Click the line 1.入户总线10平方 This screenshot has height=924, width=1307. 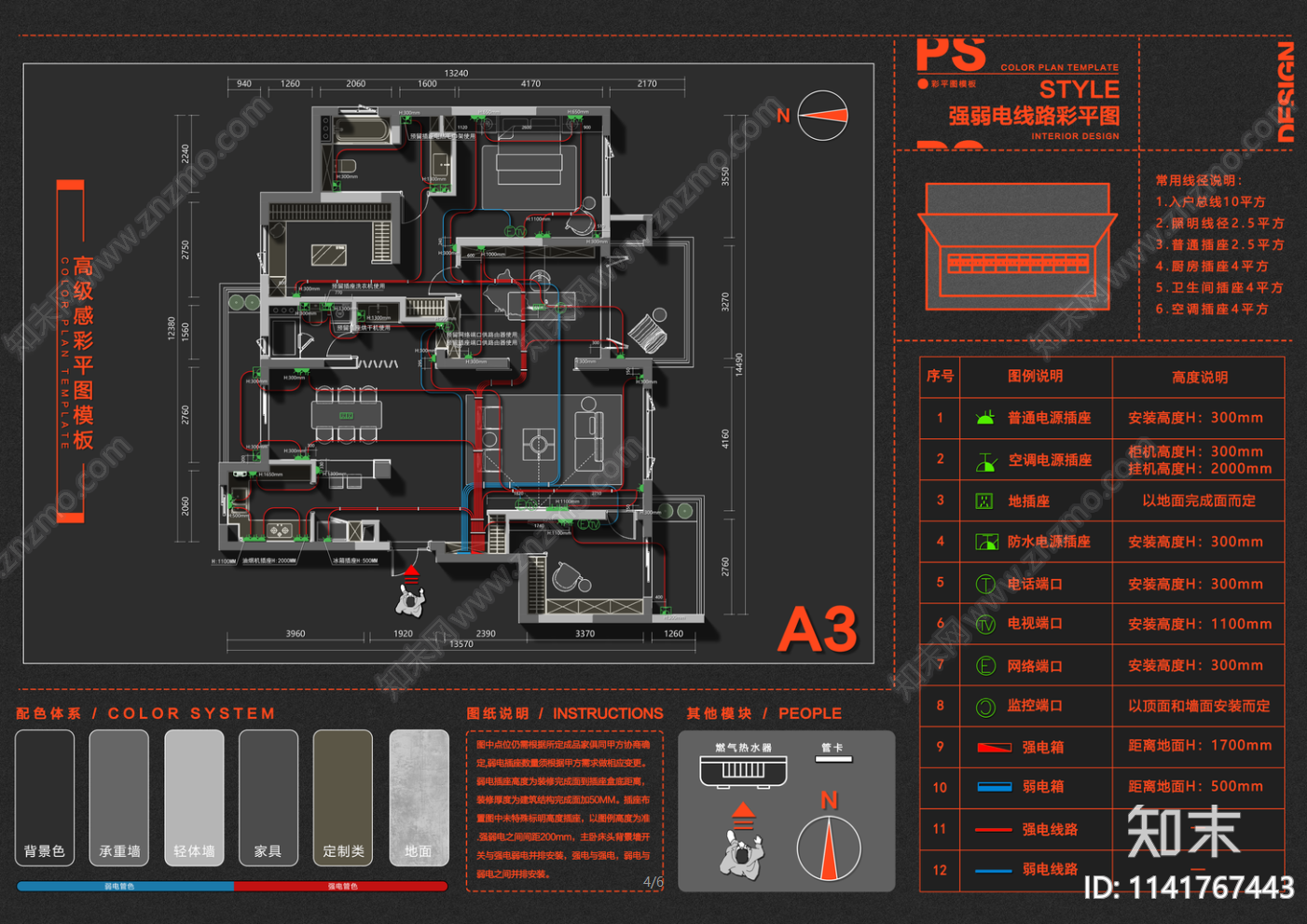[x=1211, y=202]
